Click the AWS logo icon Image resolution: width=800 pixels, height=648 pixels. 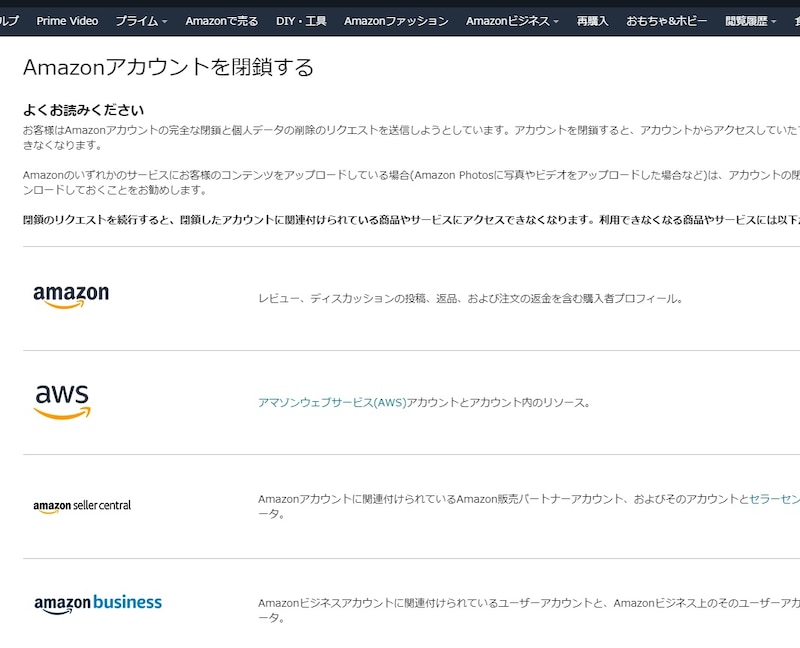[x=62, y=402]
